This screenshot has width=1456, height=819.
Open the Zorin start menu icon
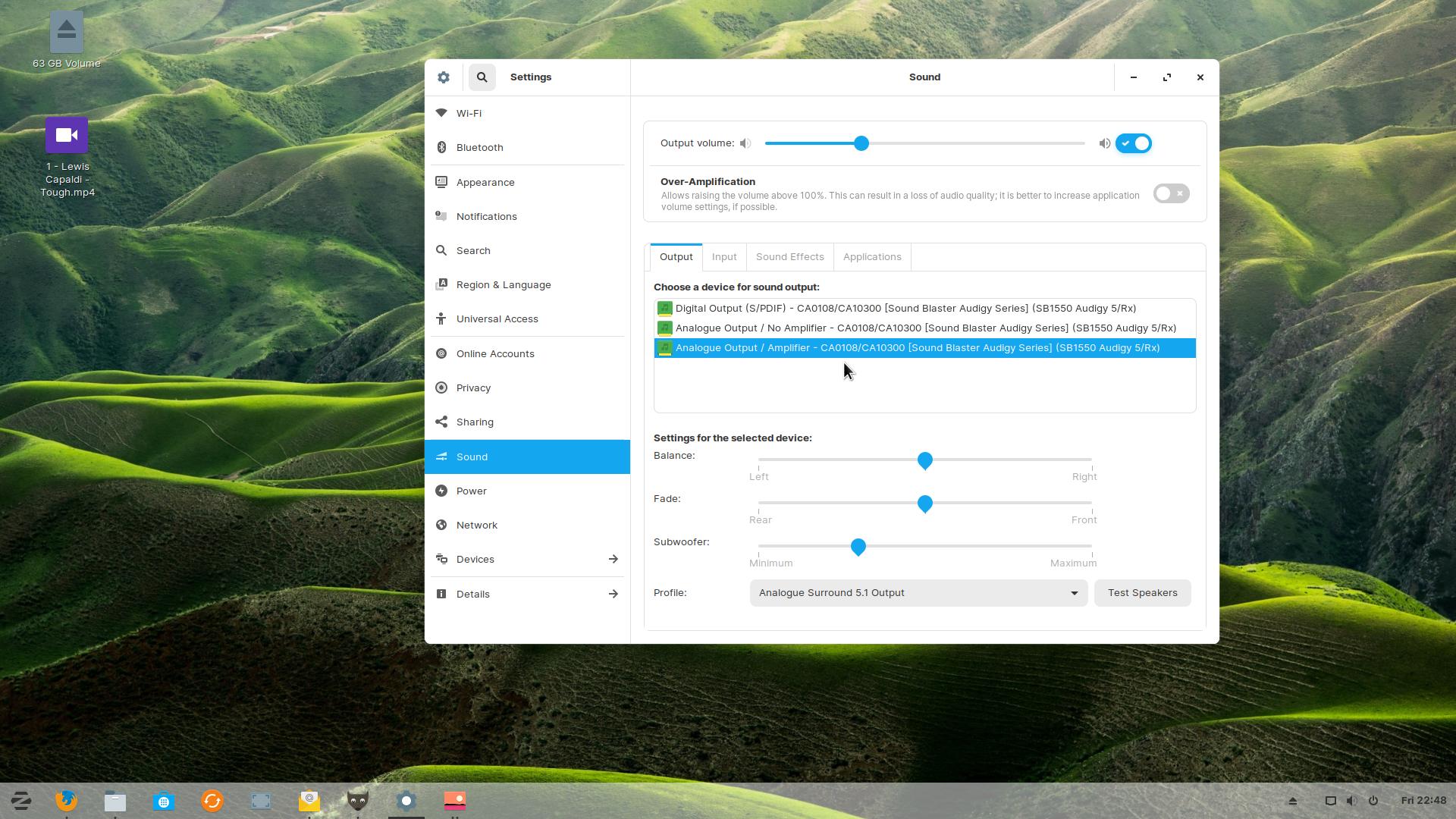[x=21, y=801]
